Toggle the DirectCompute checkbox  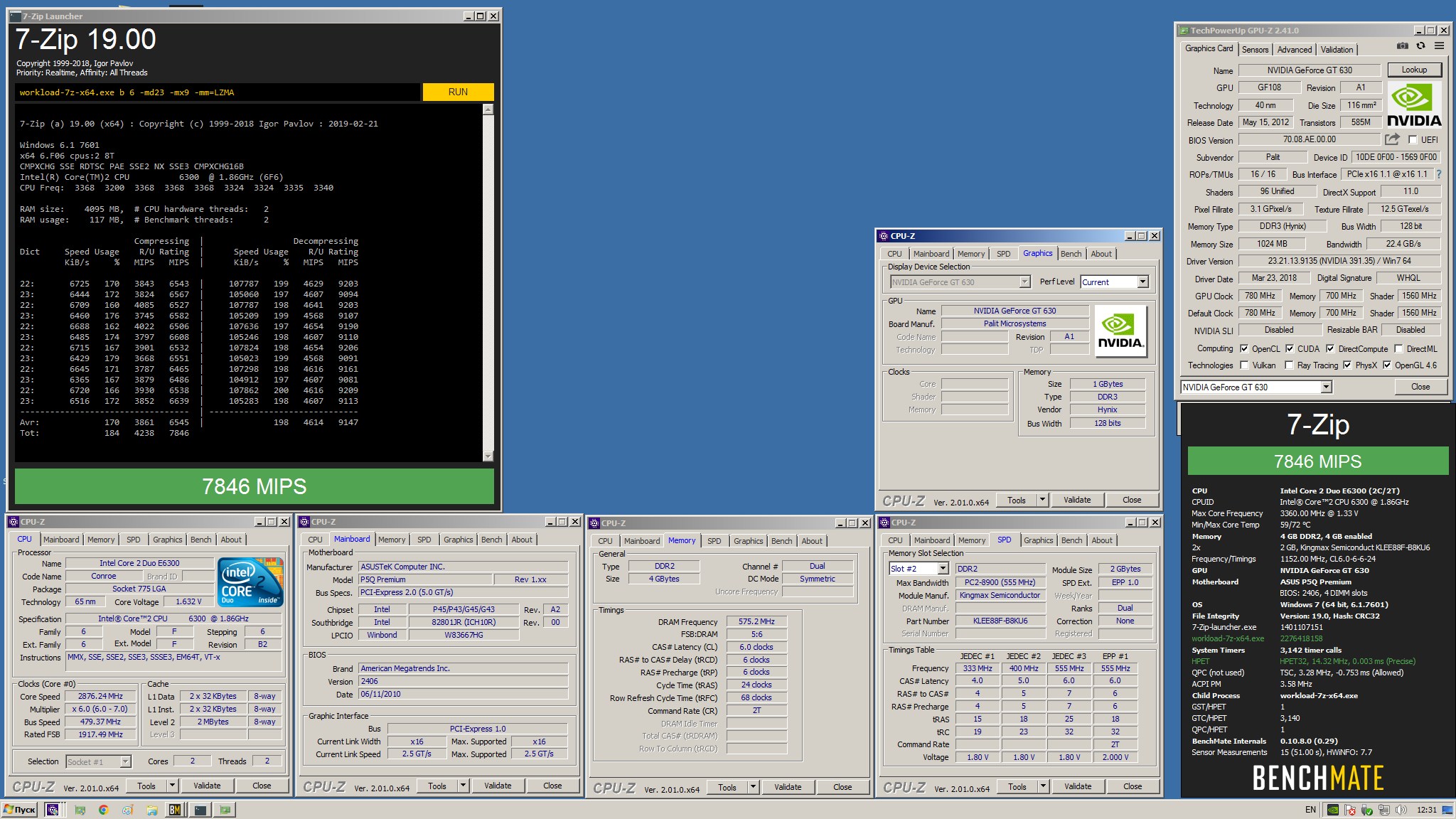point(1330,349)
